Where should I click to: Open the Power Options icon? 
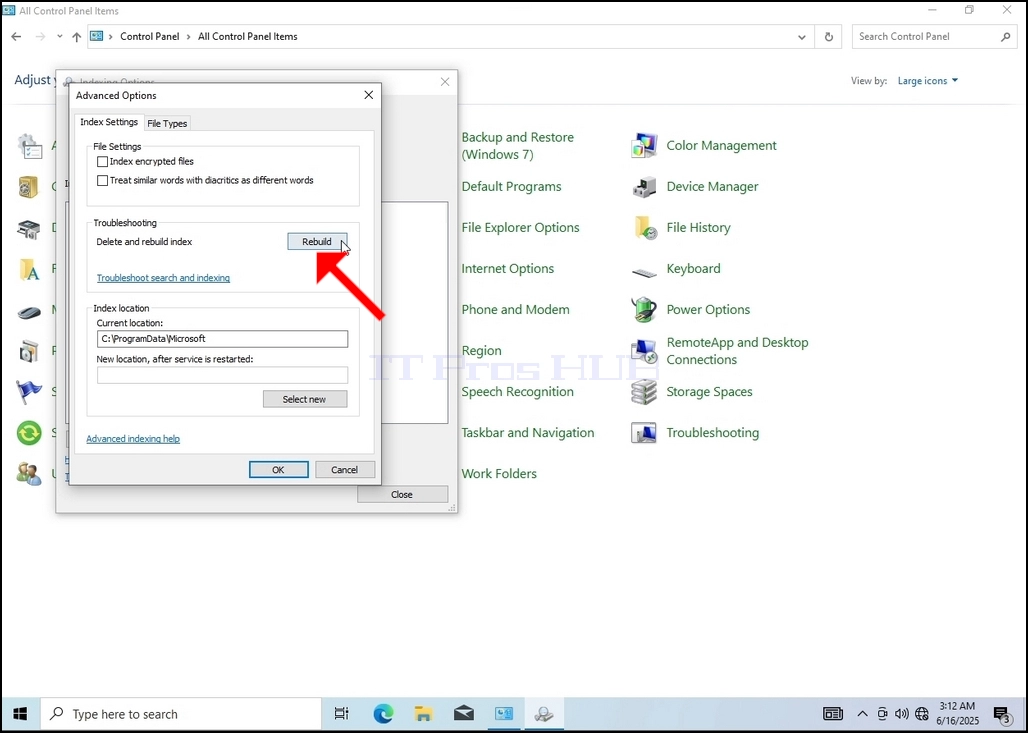pos(644,310)
